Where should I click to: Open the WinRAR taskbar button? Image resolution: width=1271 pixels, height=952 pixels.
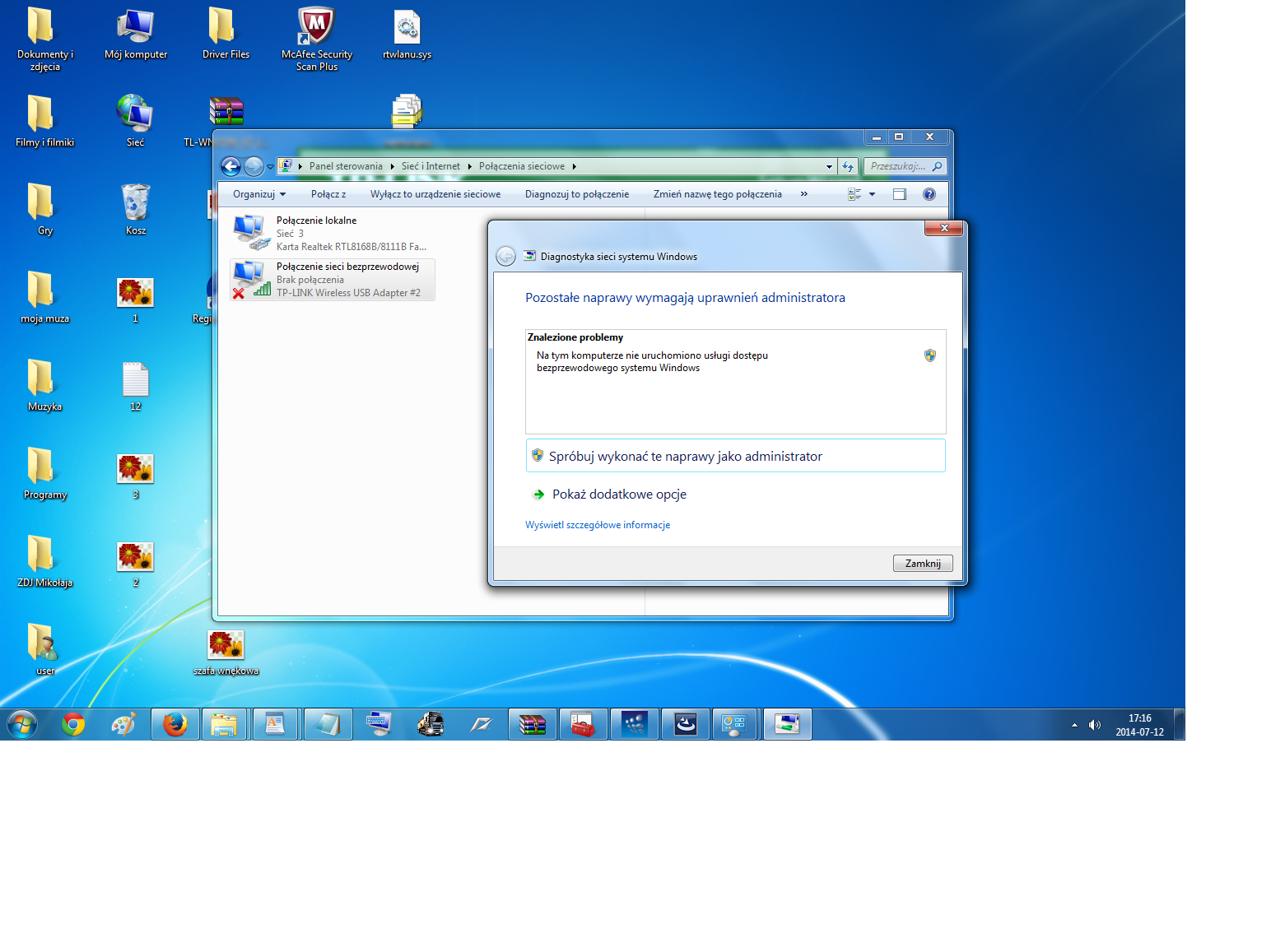click(x=533, y=725)
